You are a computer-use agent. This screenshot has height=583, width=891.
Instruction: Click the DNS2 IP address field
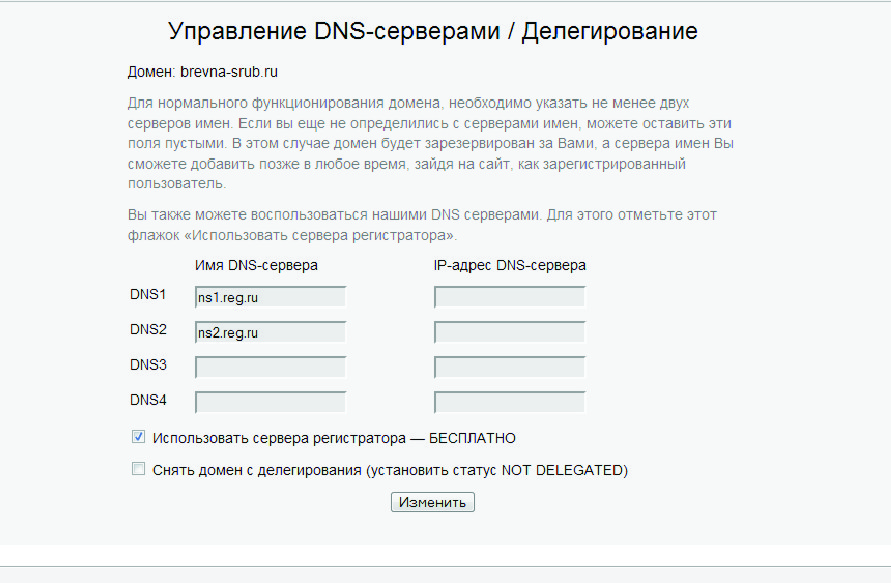(509, 332)
